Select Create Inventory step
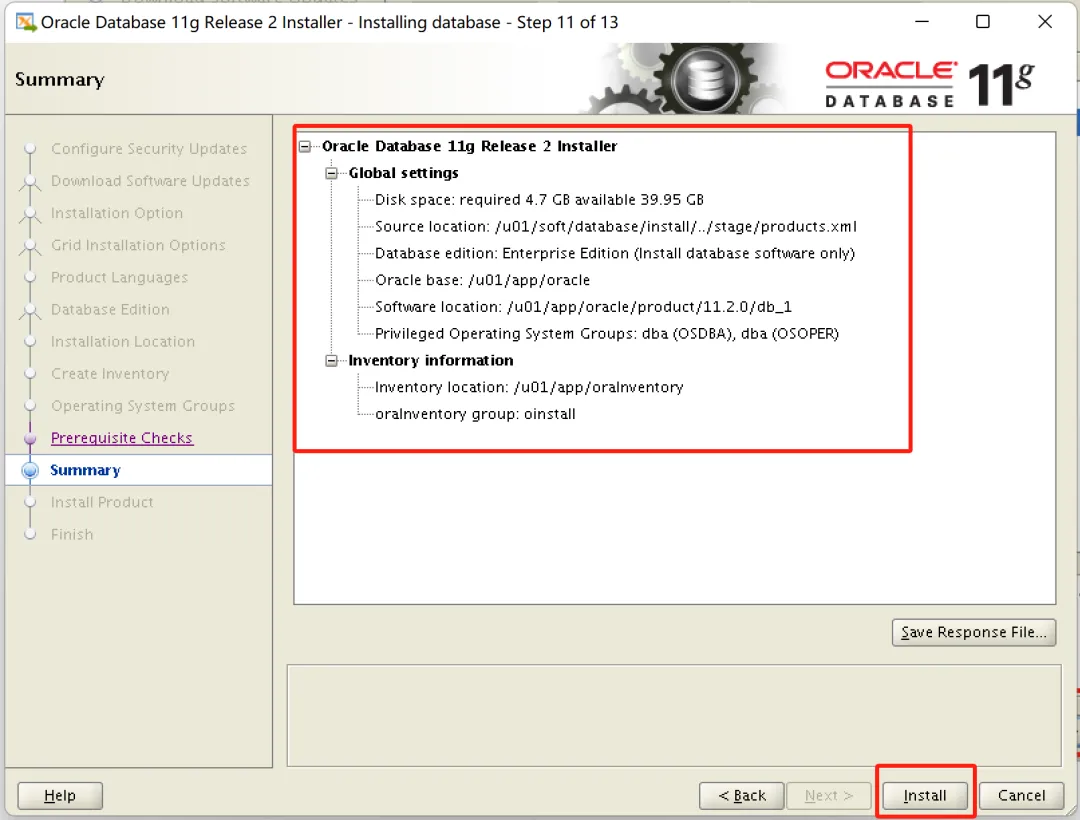This screenshot has width=1080, height=820. coord(110,374)
